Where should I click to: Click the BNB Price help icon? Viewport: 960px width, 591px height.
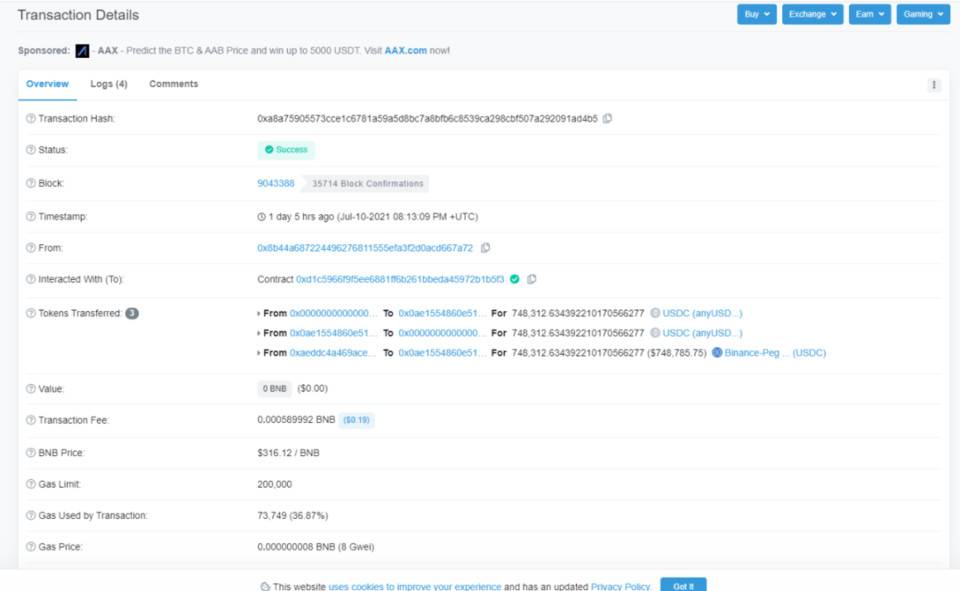pyautogui.click(x=30, y=453)
